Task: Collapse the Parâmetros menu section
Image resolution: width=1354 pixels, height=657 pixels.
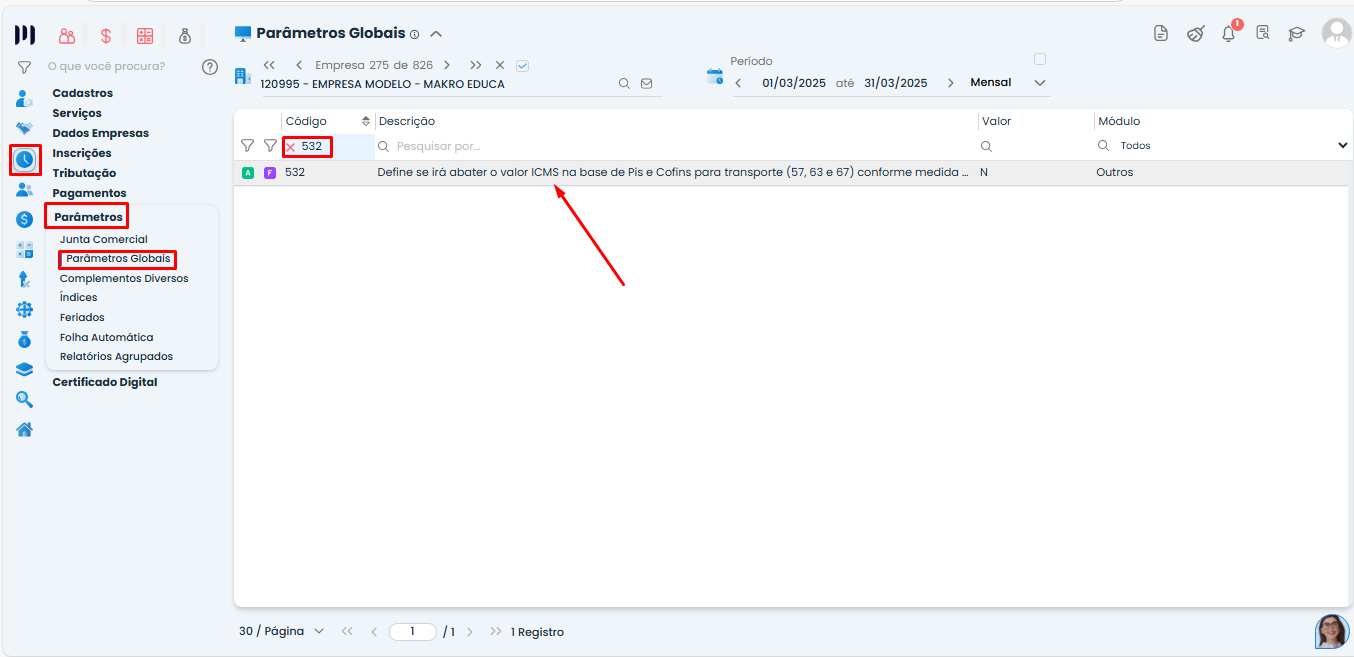Action: point(88,217)
